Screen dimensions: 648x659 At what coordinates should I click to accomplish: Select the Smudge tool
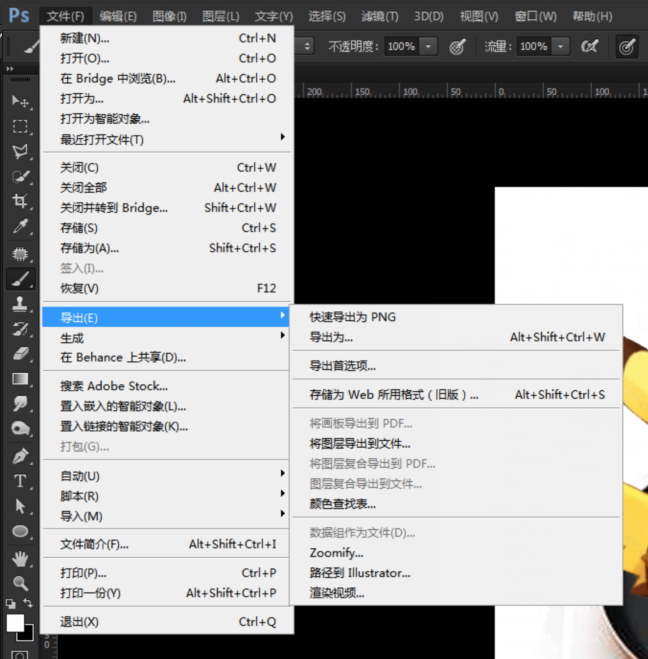click(20, 403)
